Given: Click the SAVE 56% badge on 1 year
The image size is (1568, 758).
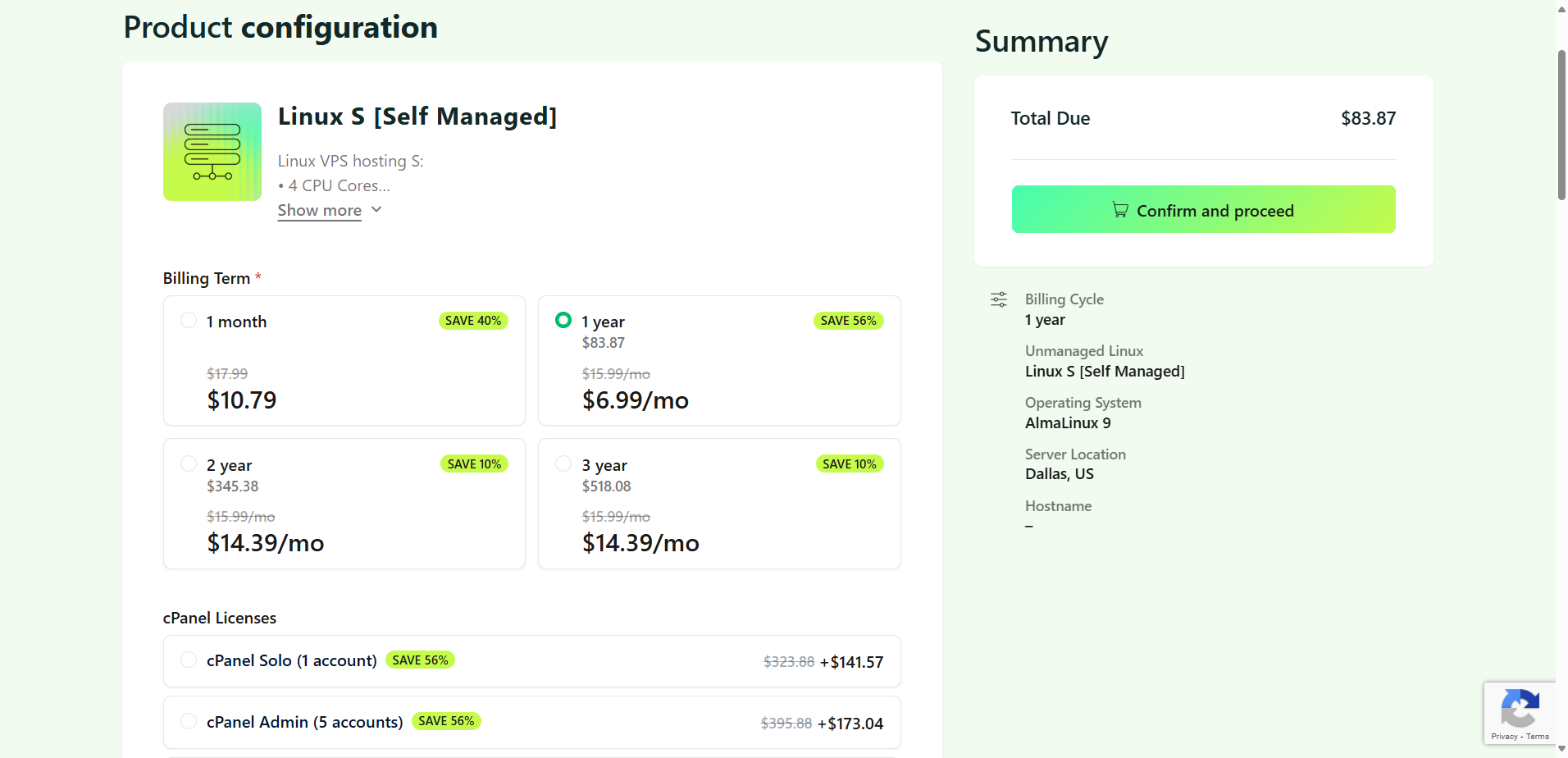Looking at the screenshot, I should [848, 321].
